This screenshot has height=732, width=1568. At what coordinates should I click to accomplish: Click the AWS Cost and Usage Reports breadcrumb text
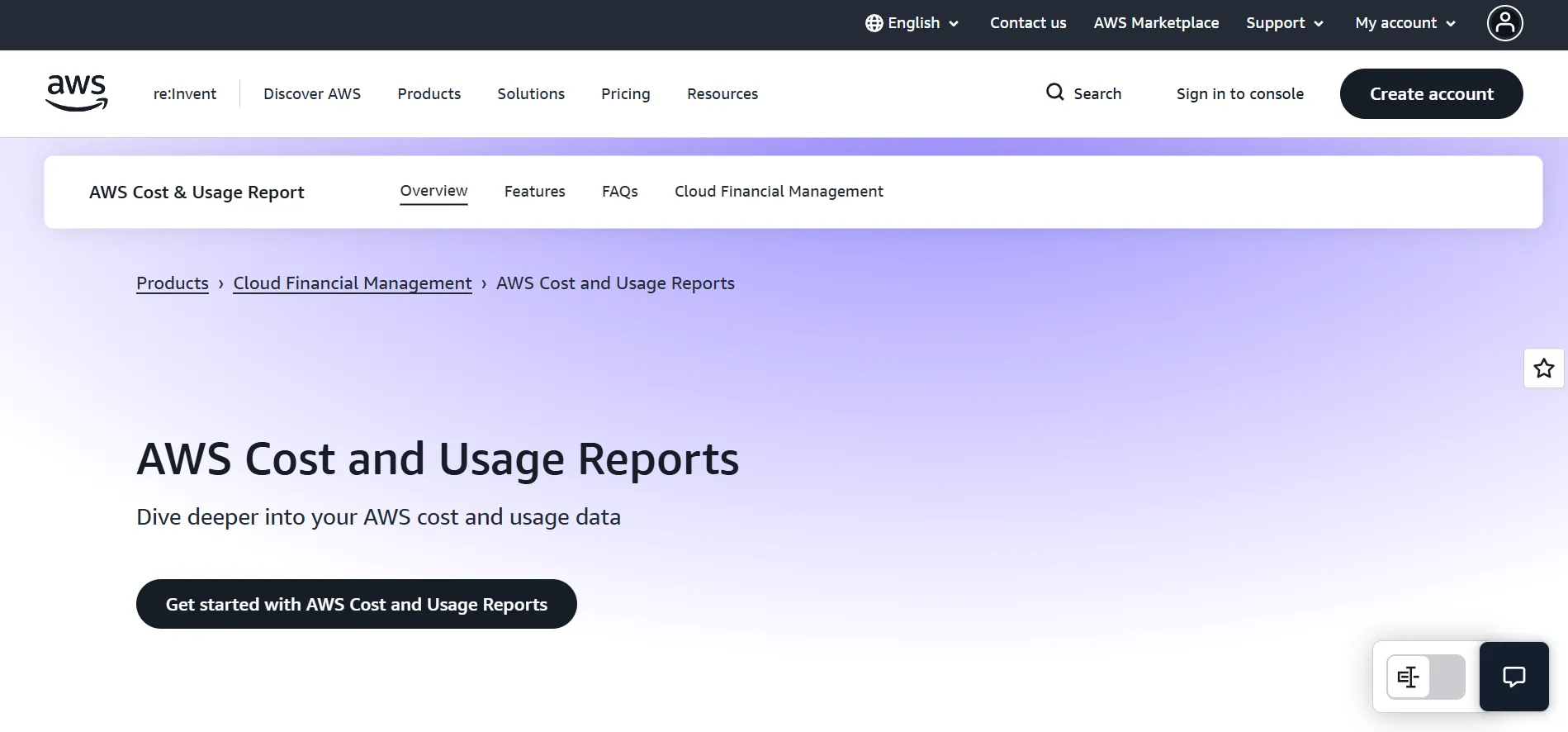tap(615, 283)
